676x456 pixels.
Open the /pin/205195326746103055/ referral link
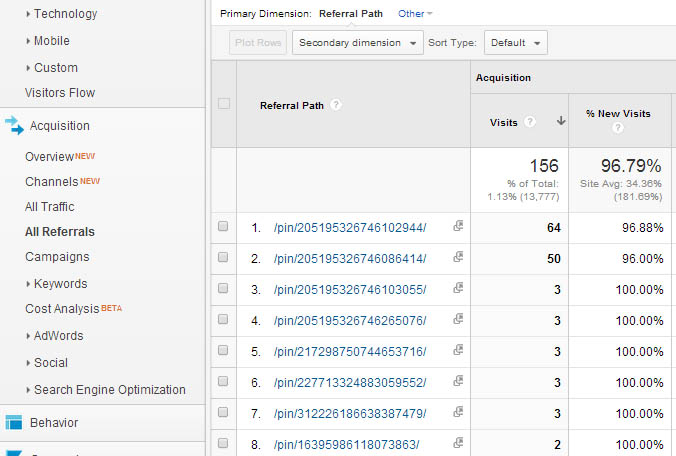349,289
